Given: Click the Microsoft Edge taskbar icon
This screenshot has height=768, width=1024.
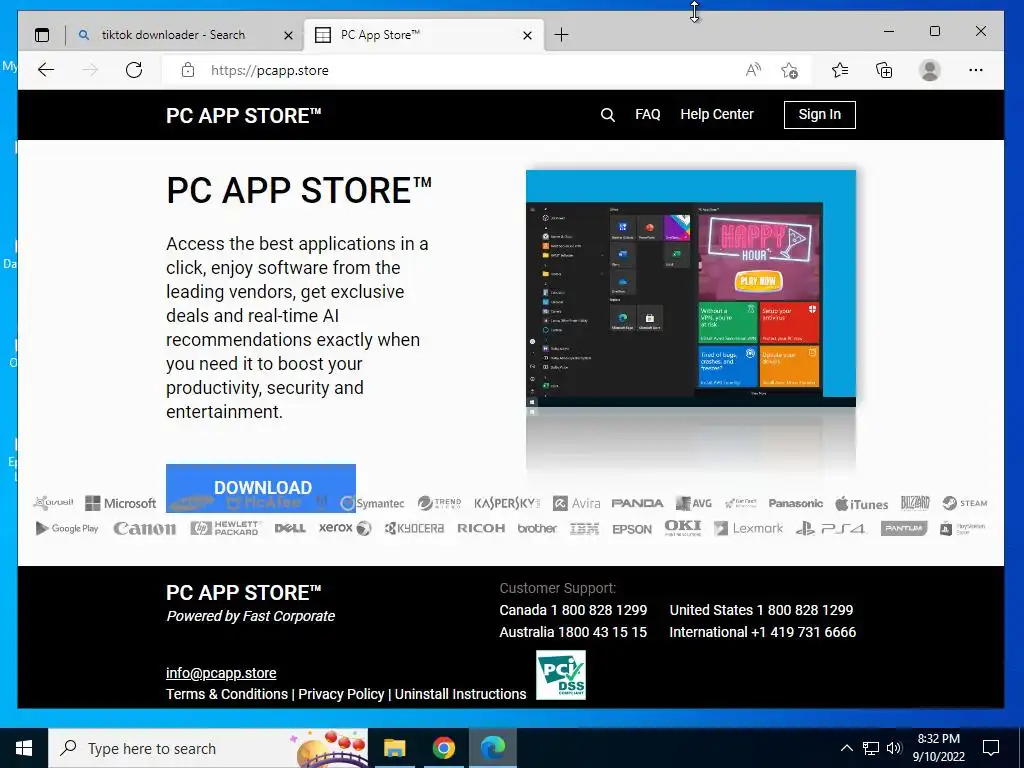Looking at the screenshot, I should pos(493,748).
